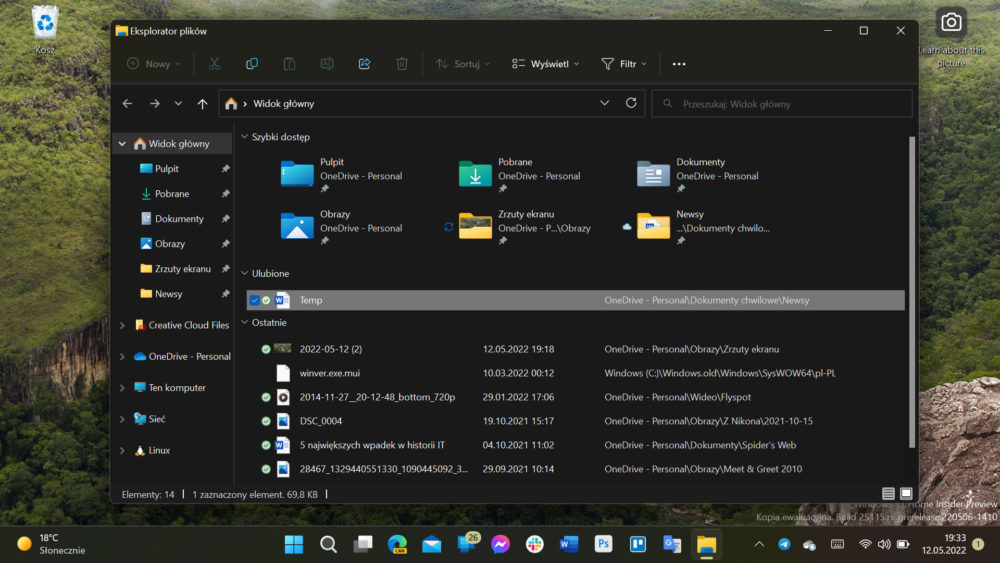Open the recent locations dropdown chevron
The height and width of the screenshot is (563, 1000).
[178, 103]
